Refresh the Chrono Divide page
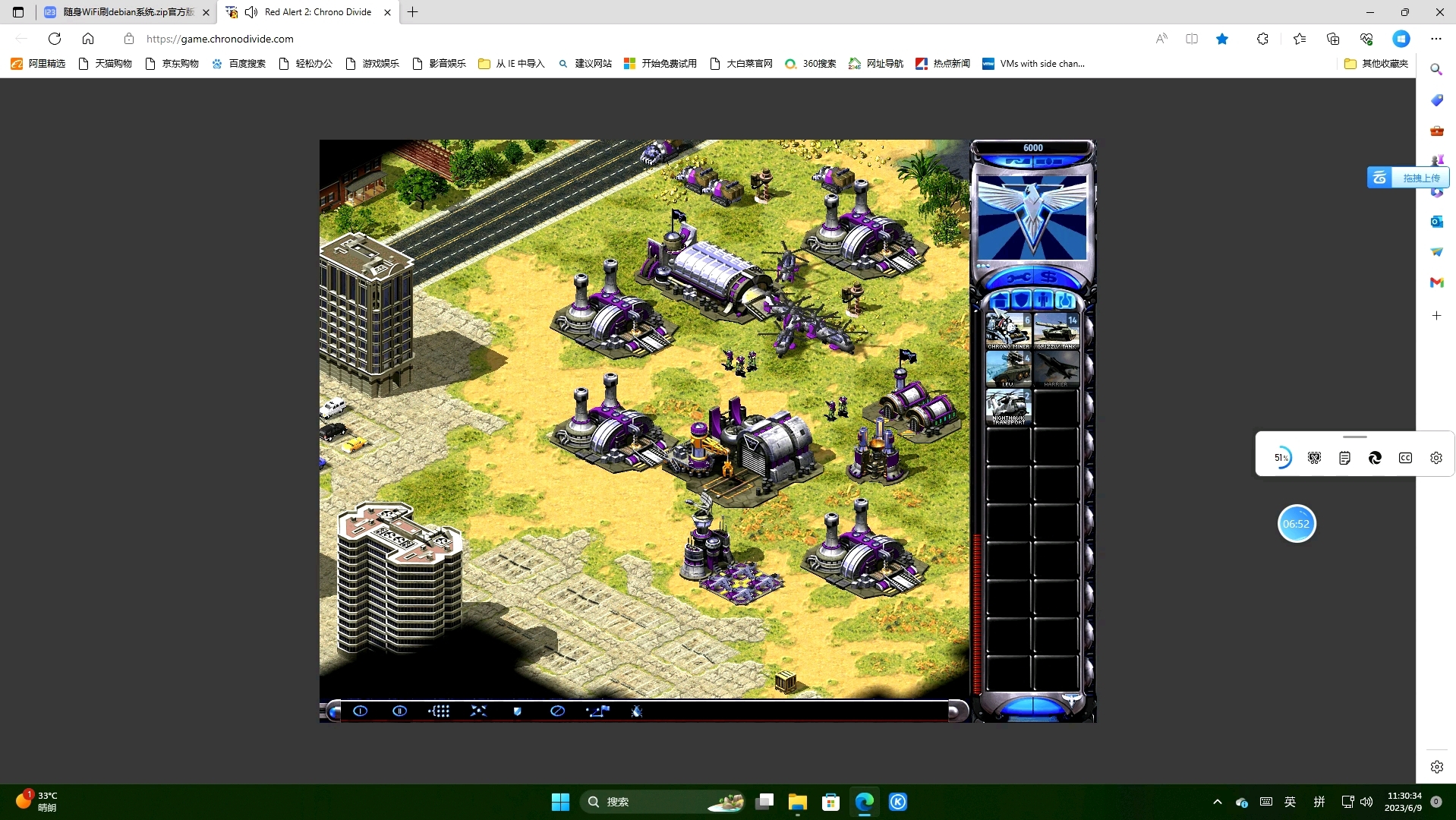 pos(55,39)
